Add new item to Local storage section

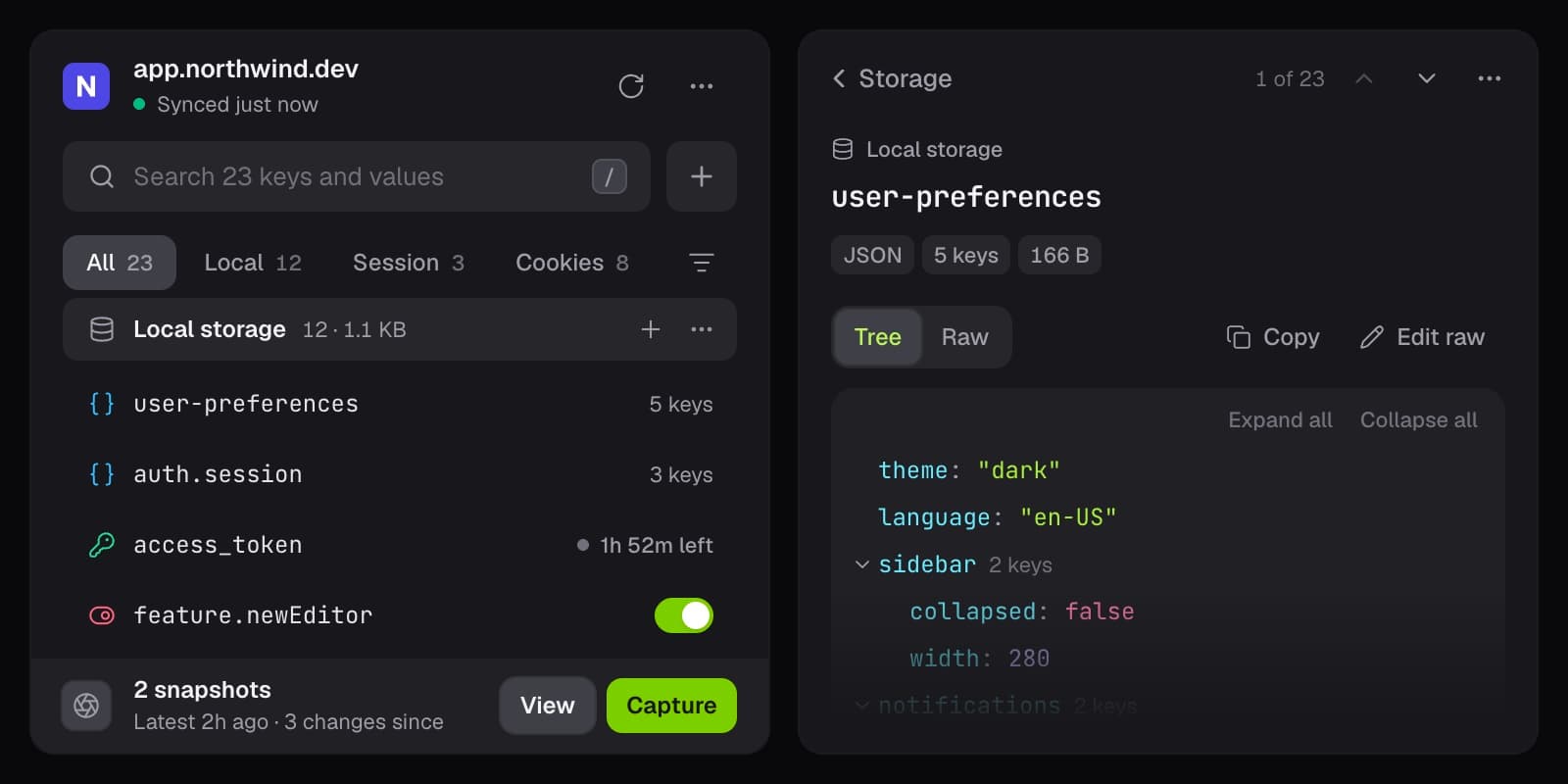(x=651, y=329)
